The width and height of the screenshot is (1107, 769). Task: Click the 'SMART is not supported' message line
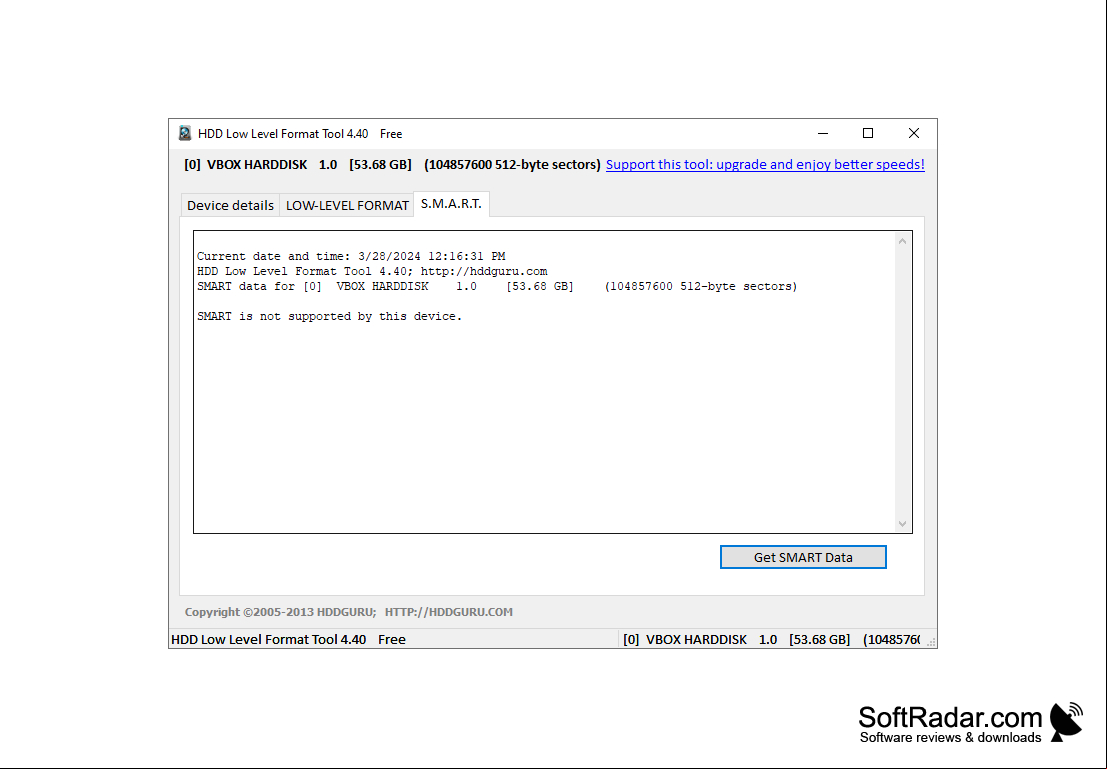pos(330,316)
